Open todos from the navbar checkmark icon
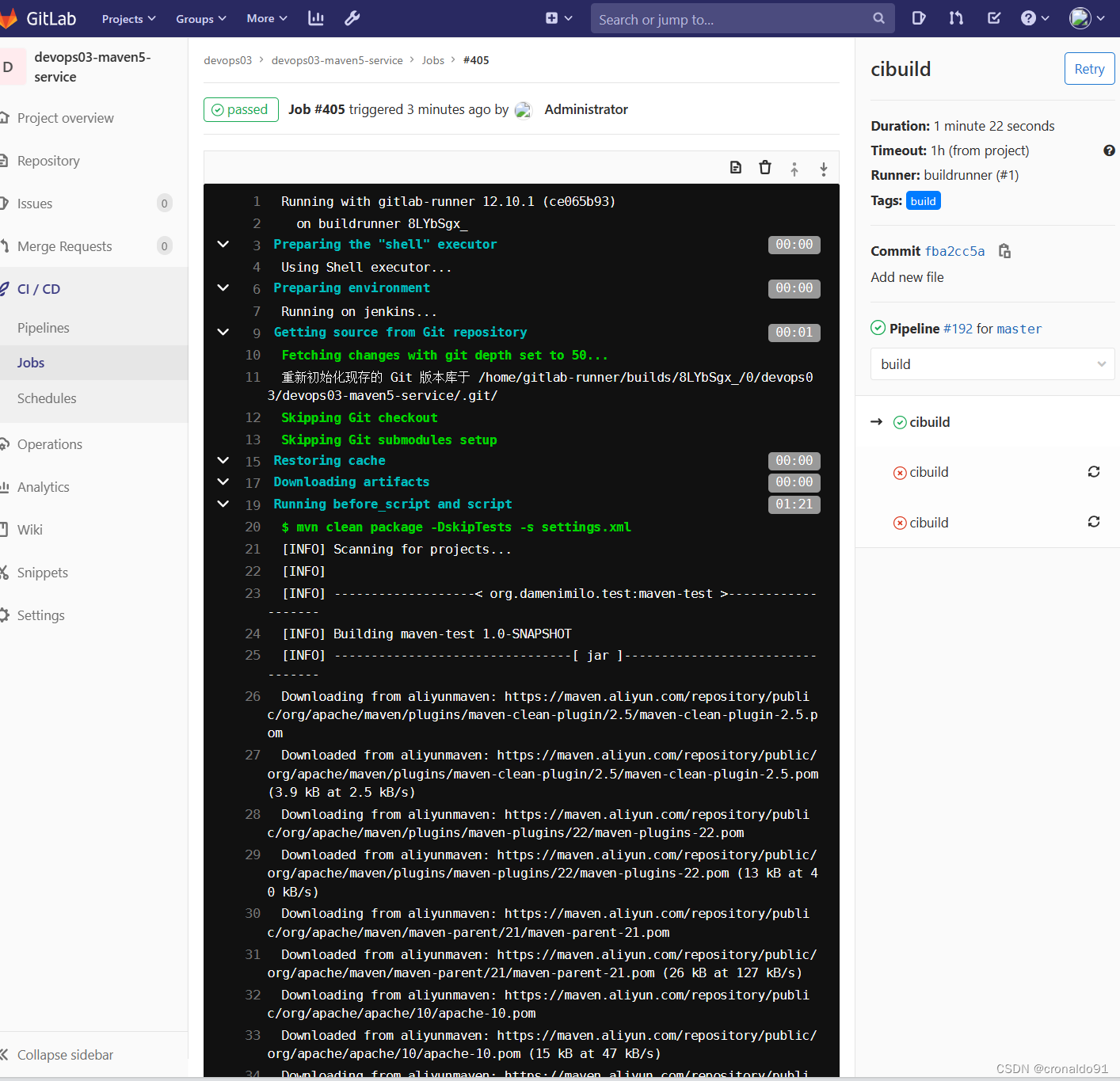Screen dimensions: 1120x1081 [993, 18]
